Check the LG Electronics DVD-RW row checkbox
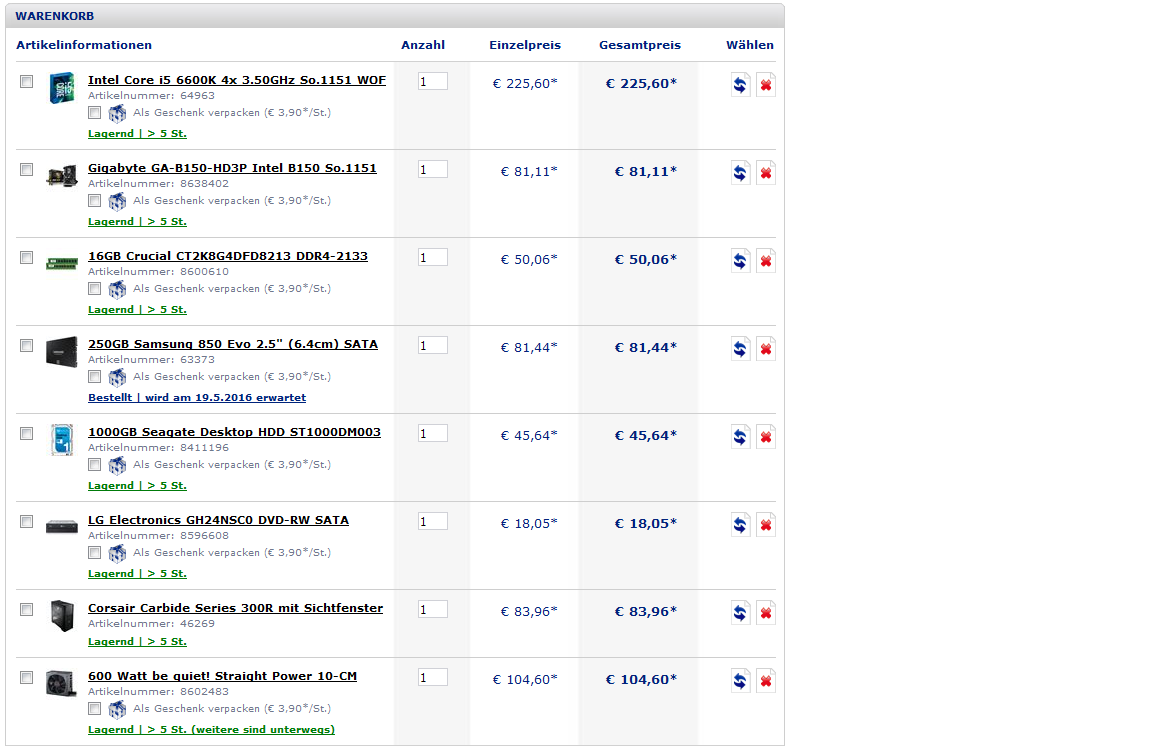This screenshot has height=746, width=1152. (26, 522)
